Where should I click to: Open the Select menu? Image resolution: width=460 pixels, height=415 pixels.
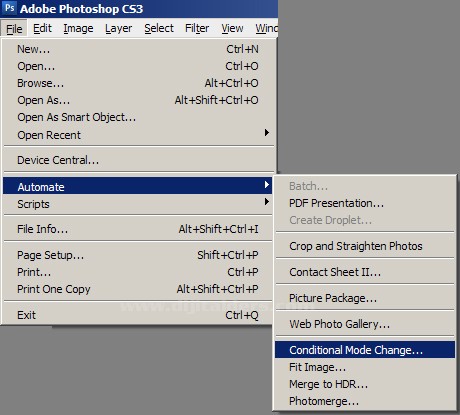tap(159, 29)
